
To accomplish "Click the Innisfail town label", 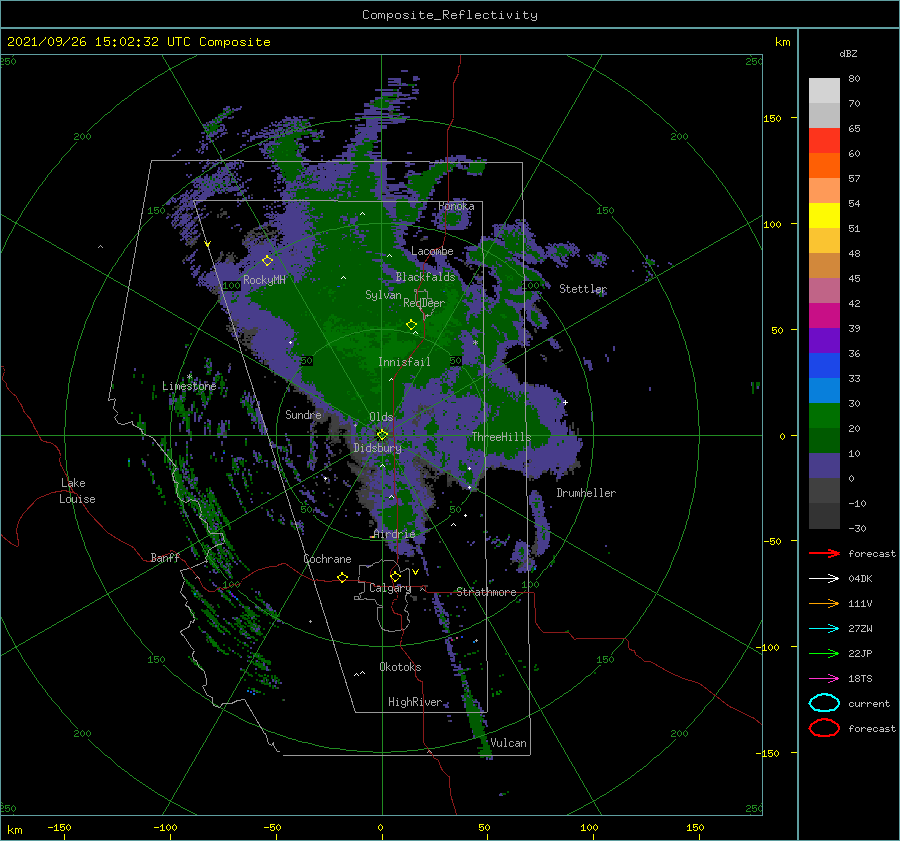I will click(x=404, y=362).
